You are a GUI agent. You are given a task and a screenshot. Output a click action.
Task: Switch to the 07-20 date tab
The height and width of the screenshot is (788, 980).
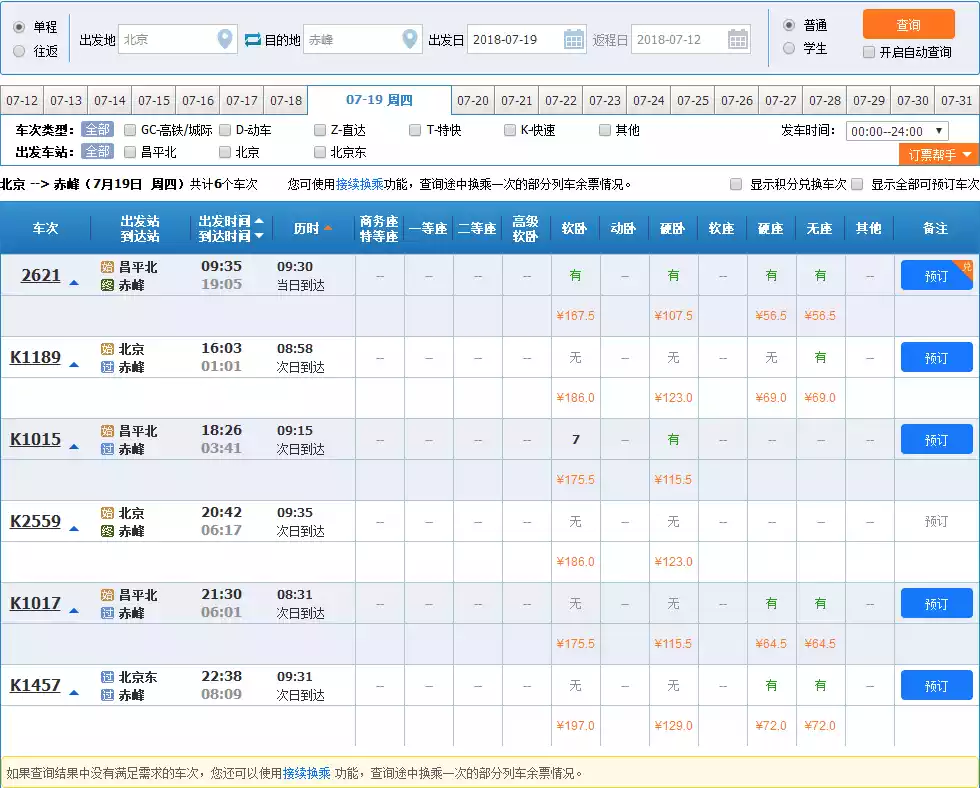click(473, 101)
